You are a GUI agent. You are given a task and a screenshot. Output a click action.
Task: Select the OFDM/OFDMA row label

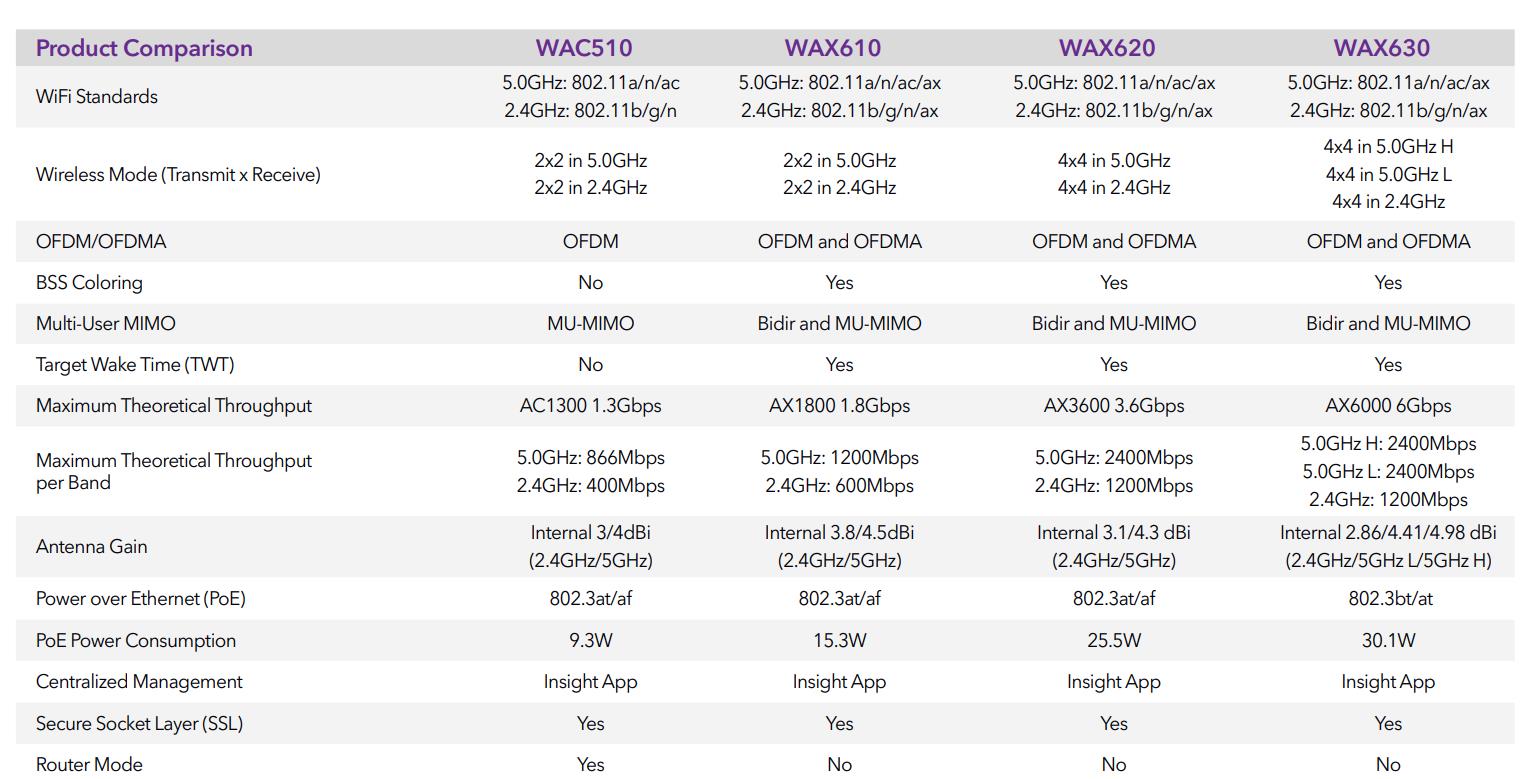coord(101,241)
